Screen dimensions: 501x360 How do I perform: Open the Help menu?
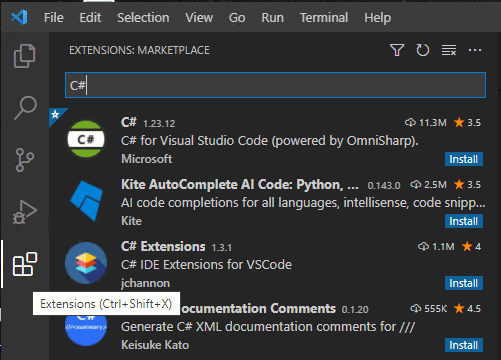click(377, 18)
